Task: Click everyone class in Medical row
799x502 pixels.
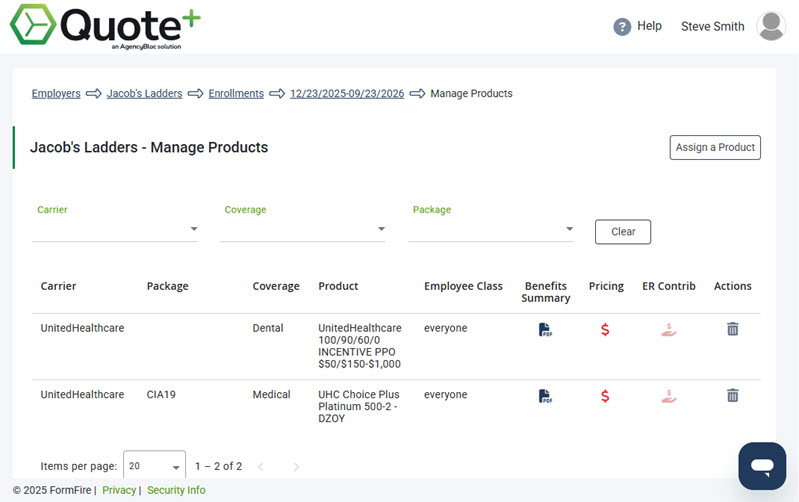Action: point(445,394)
